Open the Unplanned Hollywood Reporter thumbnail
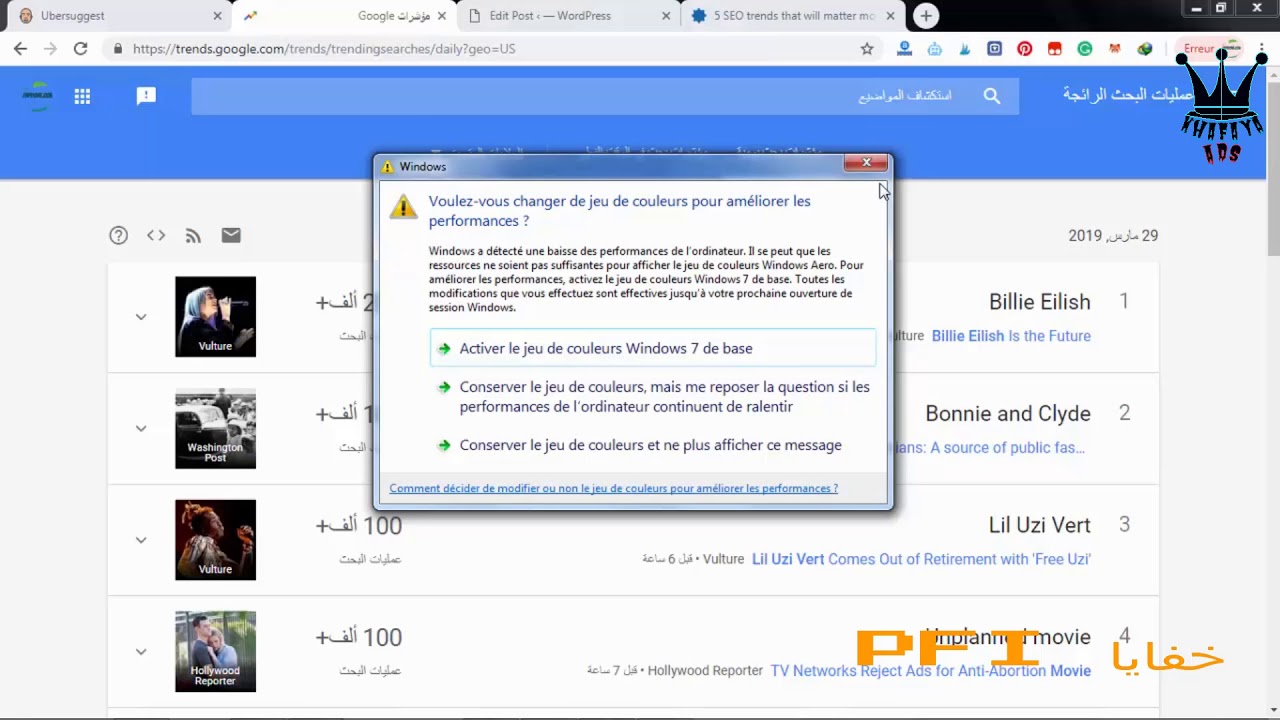The width and height of the screenshot is (1280, 720). [215, 652]
